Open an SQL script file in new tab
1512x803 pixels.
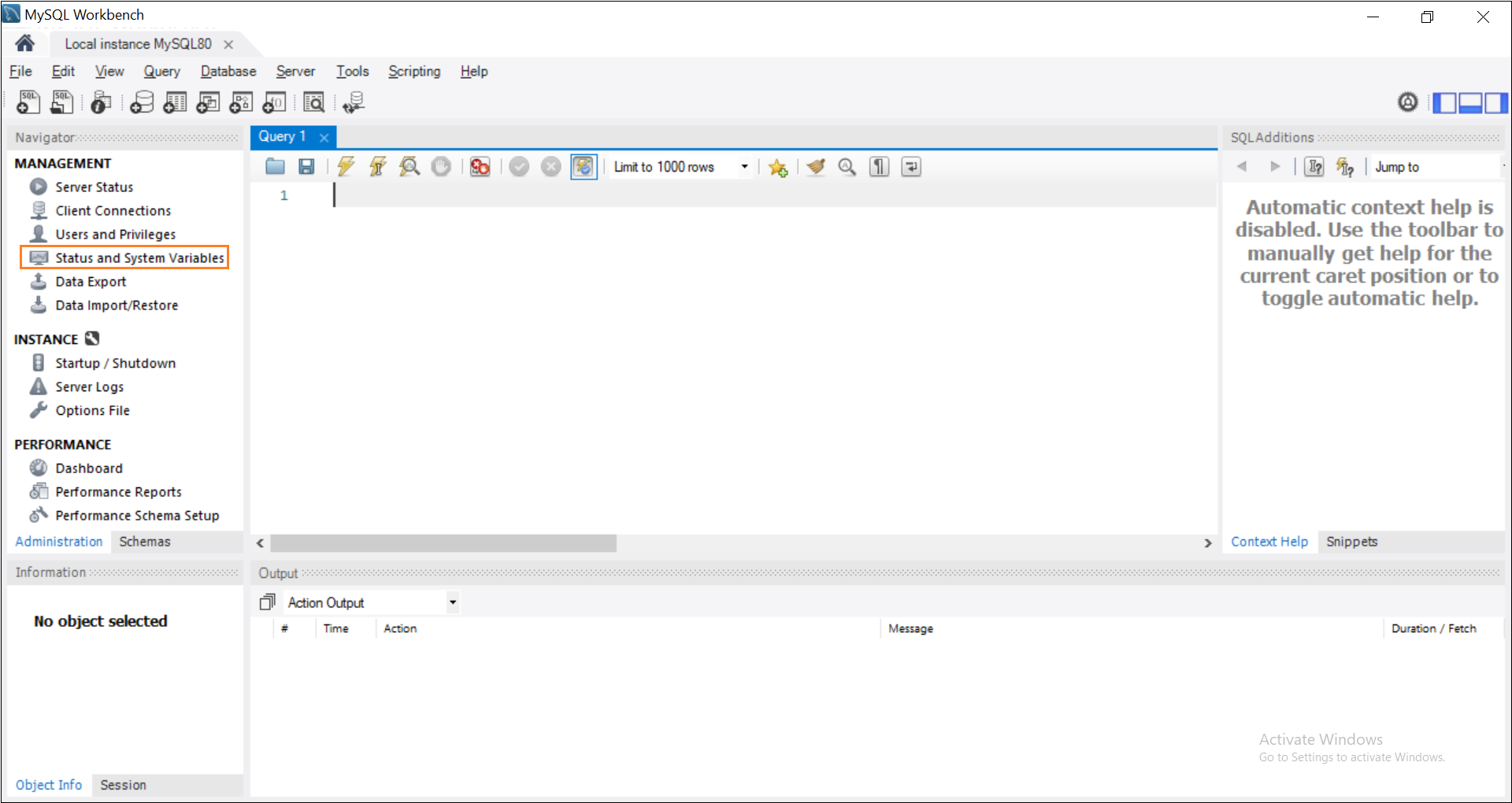(x=62, y=102)
